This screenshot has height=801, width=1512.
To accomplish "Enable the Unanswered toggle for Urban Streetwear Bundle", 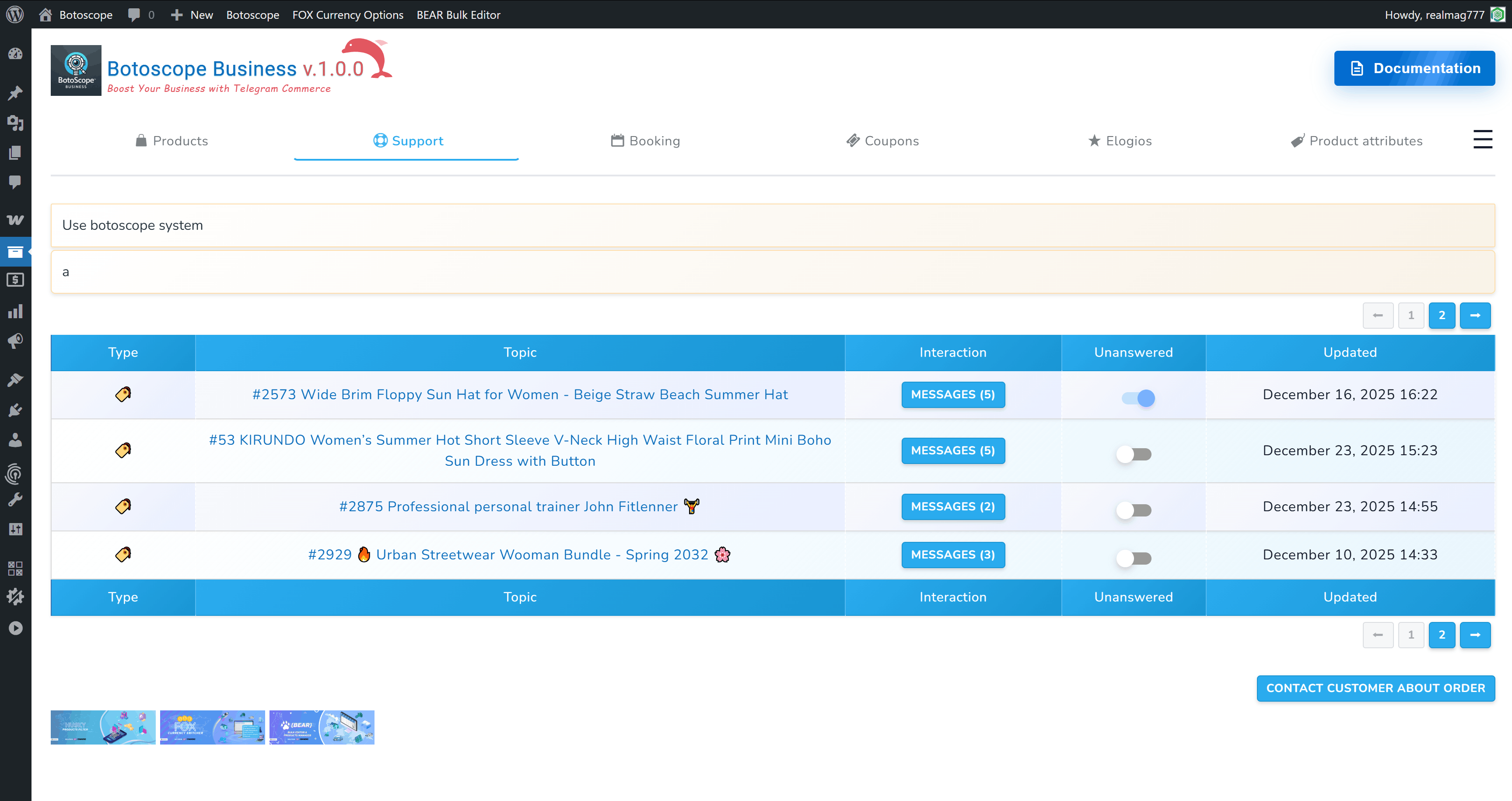I will click(x=1134, y=559).
